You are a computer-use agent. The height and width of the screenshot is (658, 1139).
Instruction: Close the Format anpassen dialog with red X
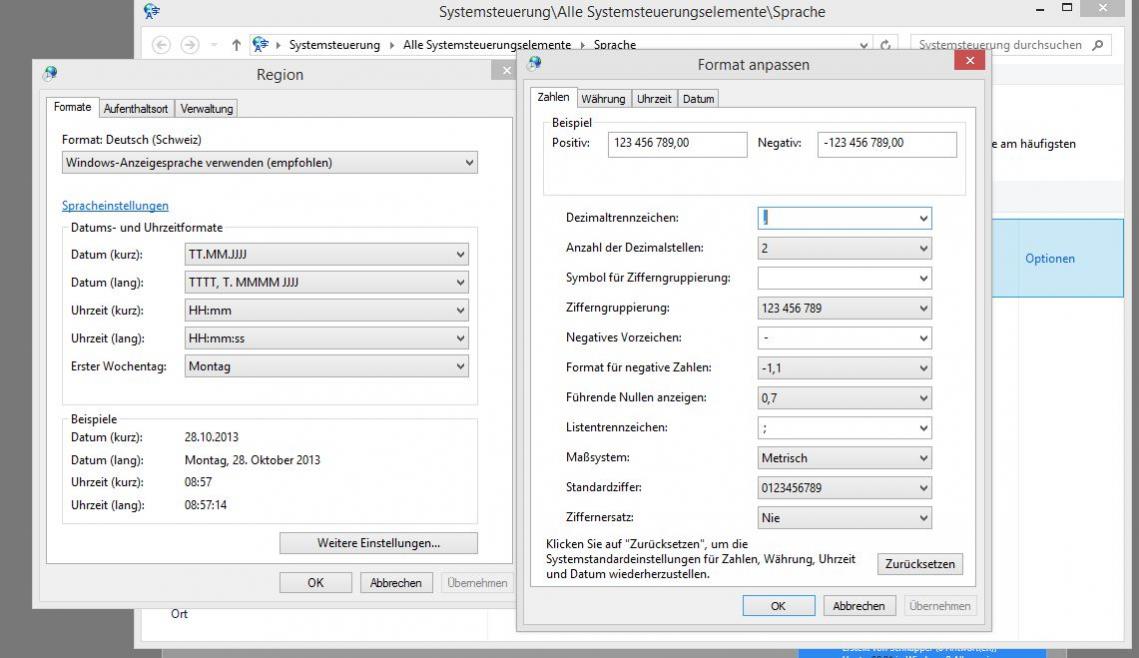tap(968, 62)
